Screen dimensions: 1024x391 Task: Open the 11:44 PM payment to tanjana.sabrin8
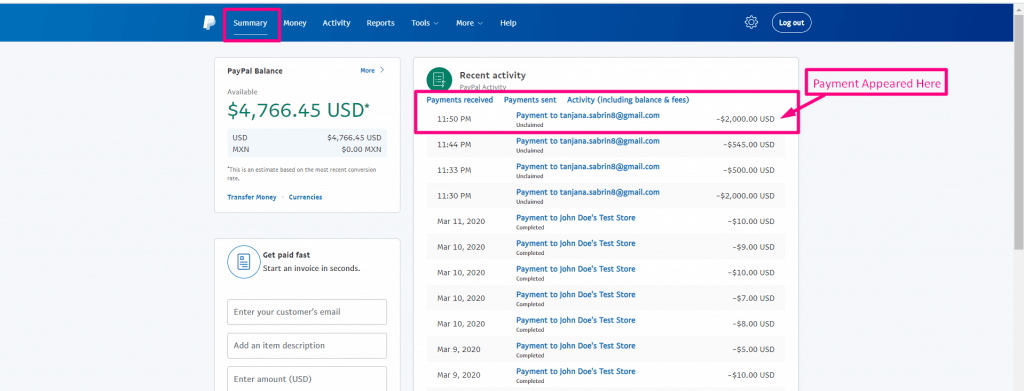point(588,141)
